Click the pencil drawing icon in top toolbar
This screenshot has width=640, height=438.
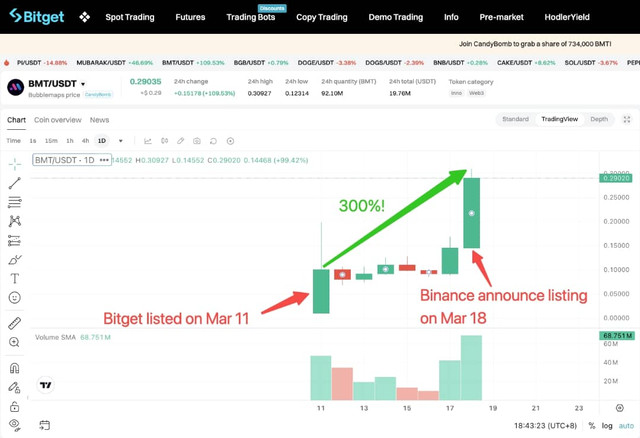tap(180, 141)
